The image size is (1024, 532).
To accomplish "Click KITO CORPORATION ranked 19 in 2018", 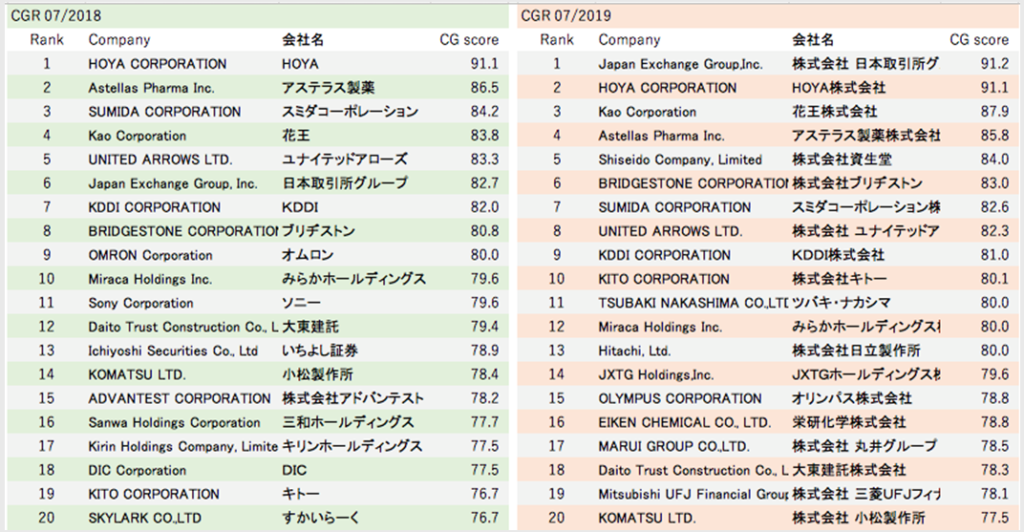I will click(x=153, y=494).
